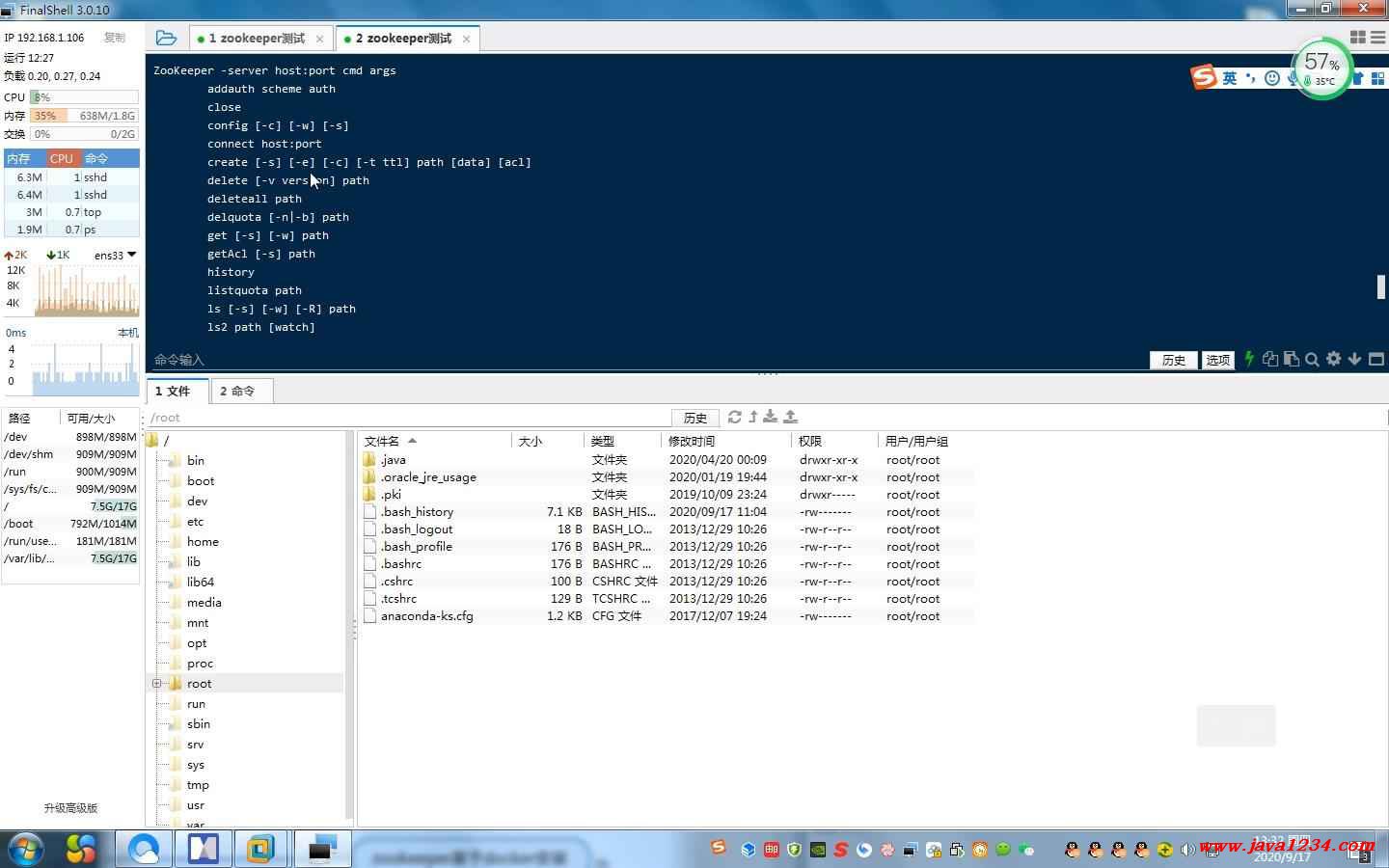Open the Sogou emoji smiley icon
Image resolution: width=1389 pixels, height=868 pixels.
tap(1272, 78)
